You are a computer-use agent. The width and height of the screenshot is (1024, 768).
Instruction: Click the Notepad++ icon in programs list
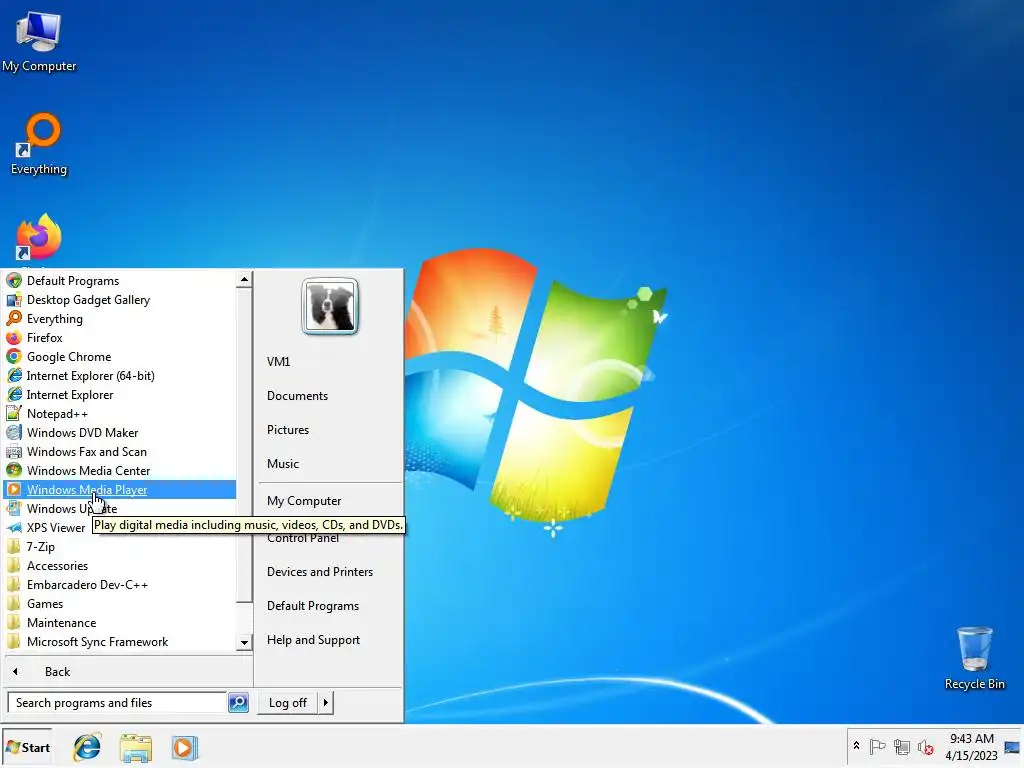[14, 413]
